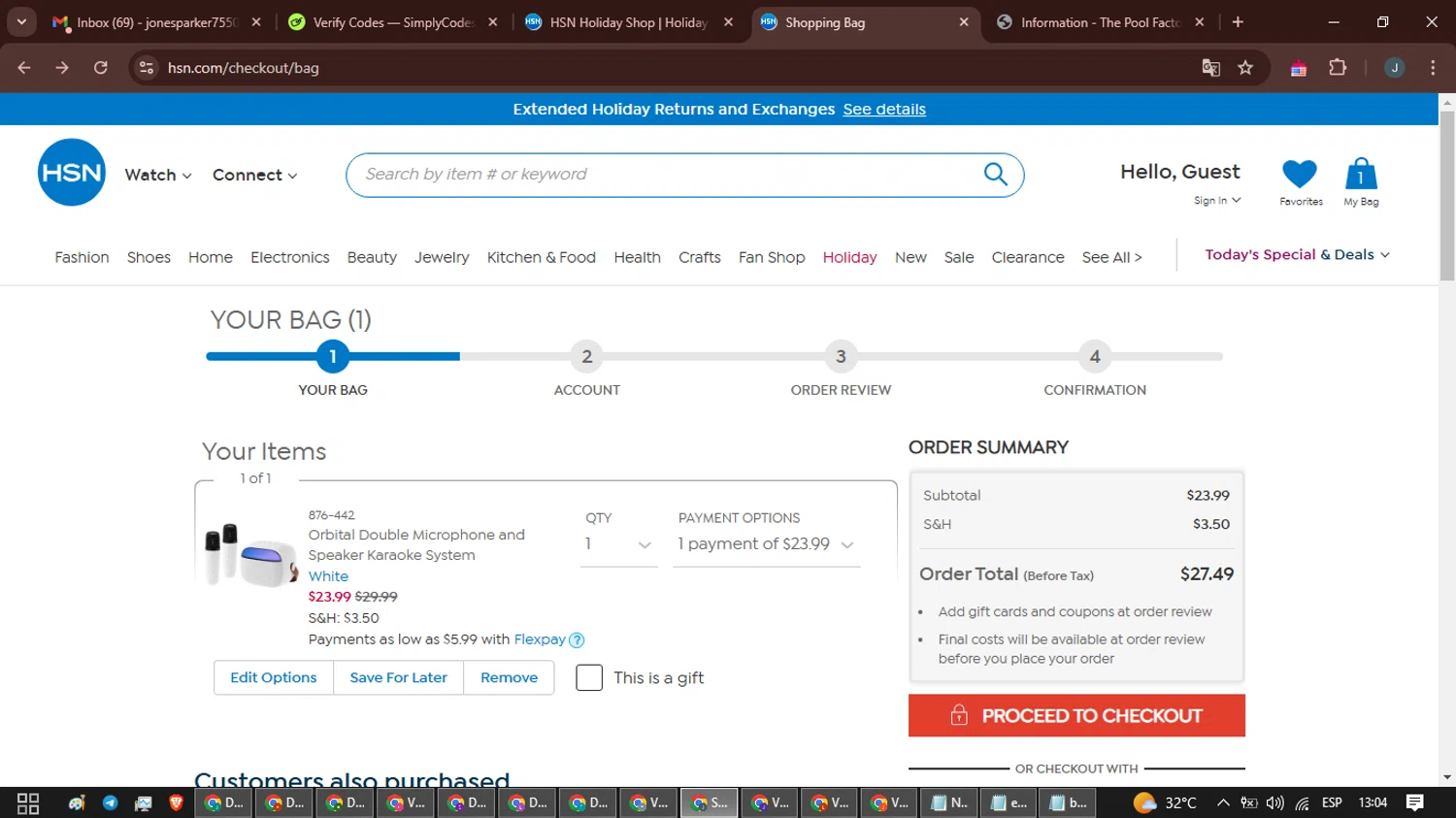Open Beauty category
This screenshot has height=818, width=1456.
372,257
